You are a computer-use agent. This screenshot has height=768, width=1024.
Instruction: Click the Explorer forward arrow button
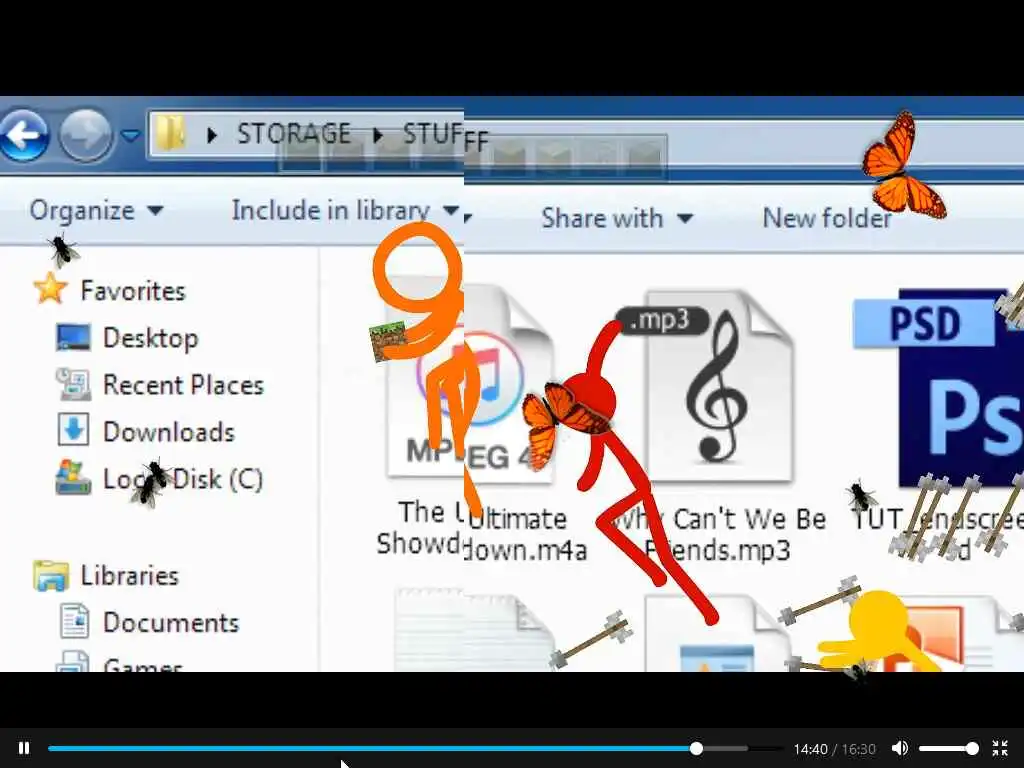(x=86, y=135)
